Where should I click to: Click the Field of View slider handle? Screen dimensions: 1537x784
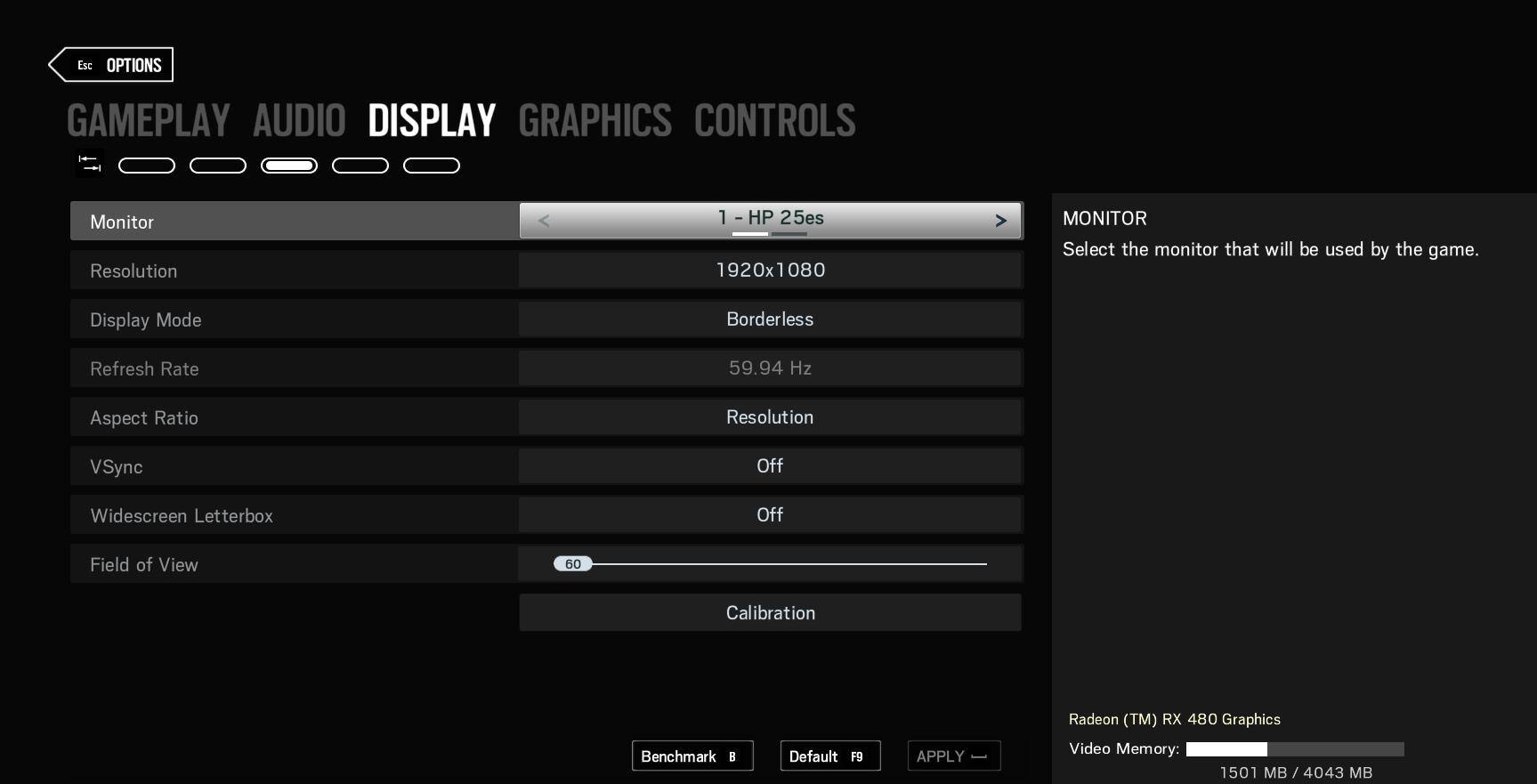(572, 564)
